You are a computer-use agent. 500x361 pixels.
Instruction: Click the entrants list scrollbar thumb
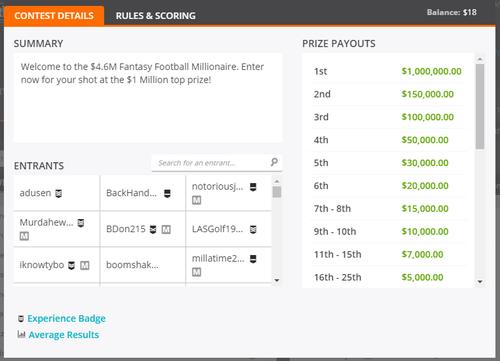coord(277,192)
